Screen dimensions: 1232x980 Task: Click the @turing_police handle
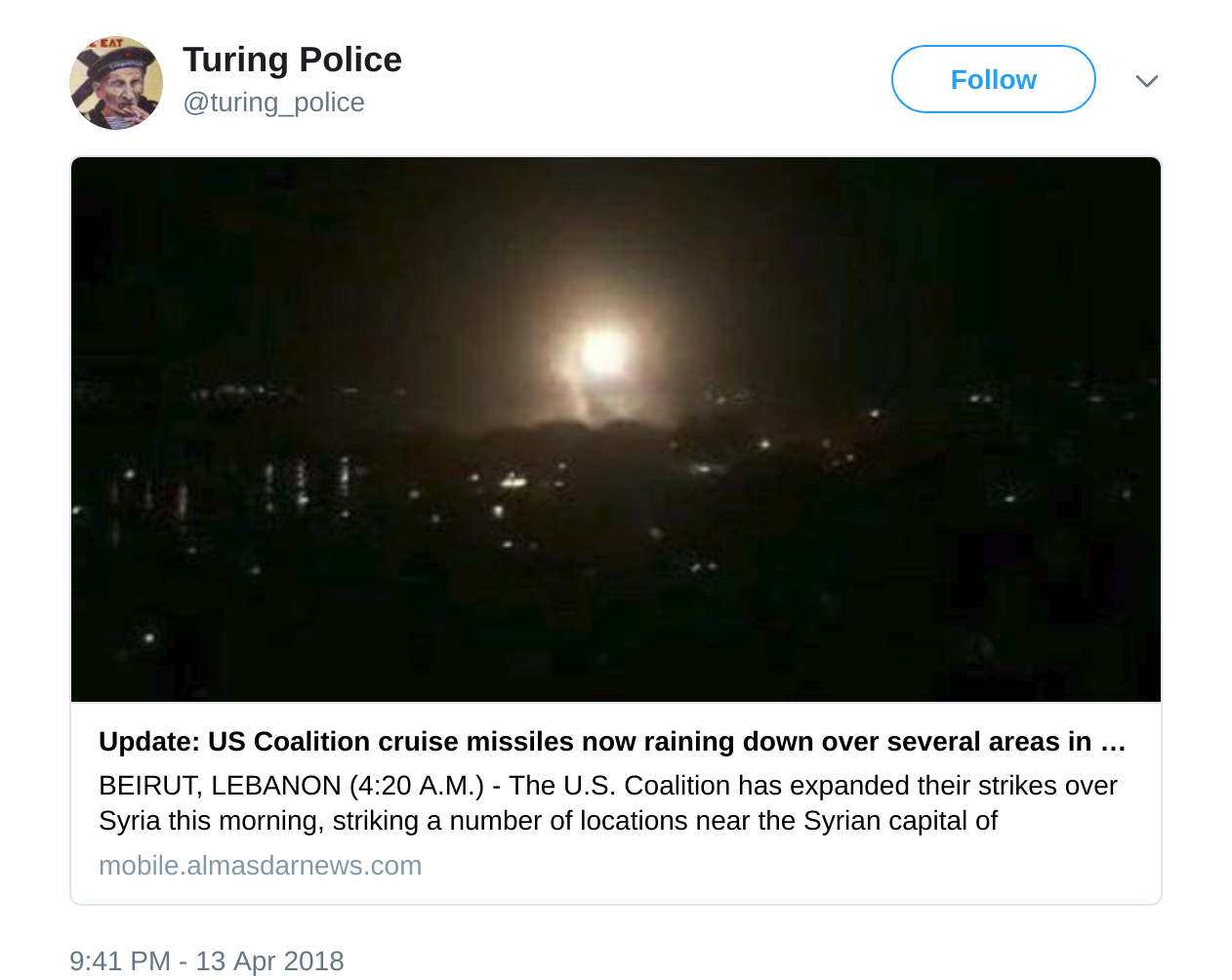[x=273, y=102]
